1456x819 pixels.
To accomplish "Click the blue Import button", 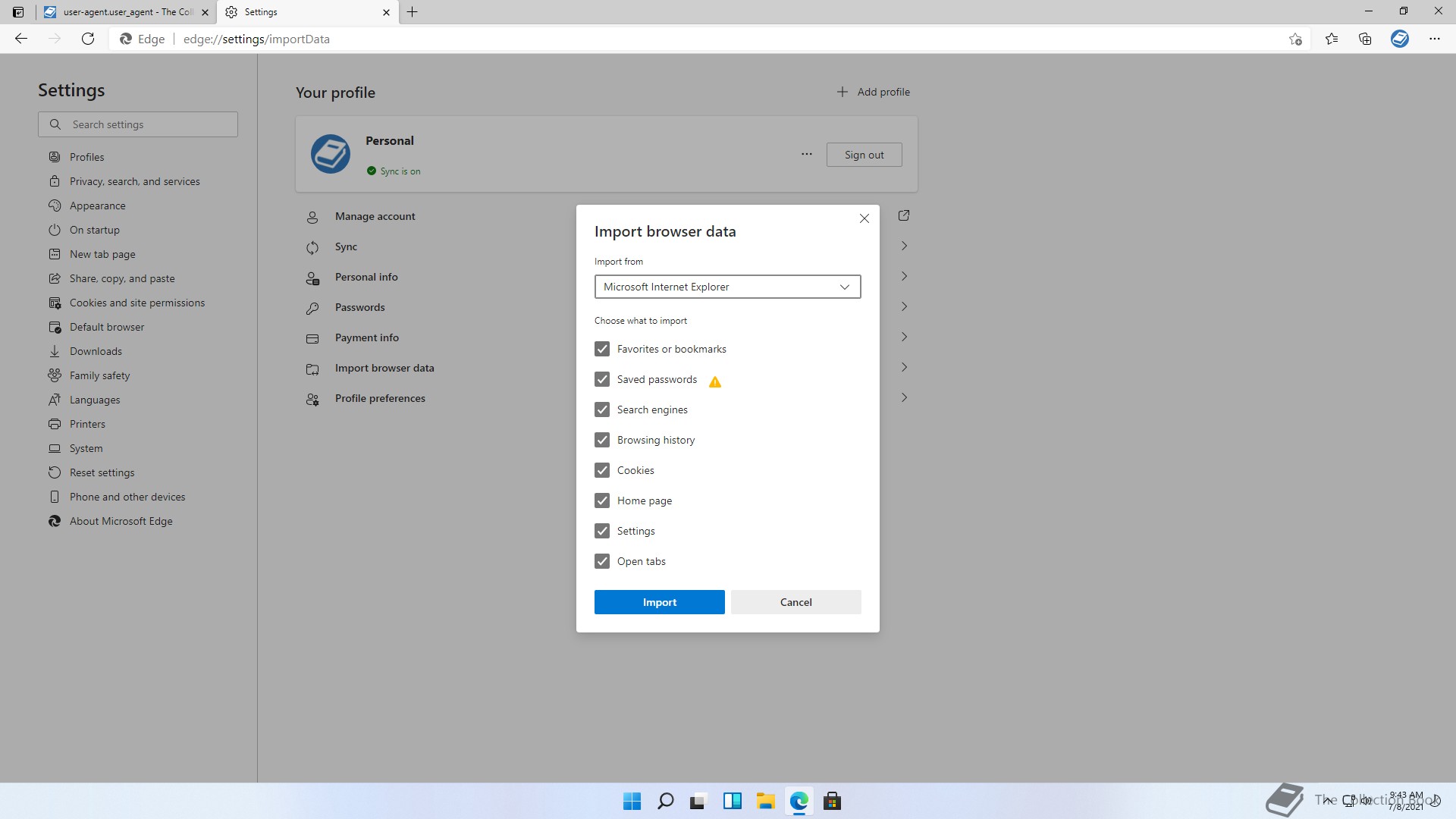I will [659, 602].
